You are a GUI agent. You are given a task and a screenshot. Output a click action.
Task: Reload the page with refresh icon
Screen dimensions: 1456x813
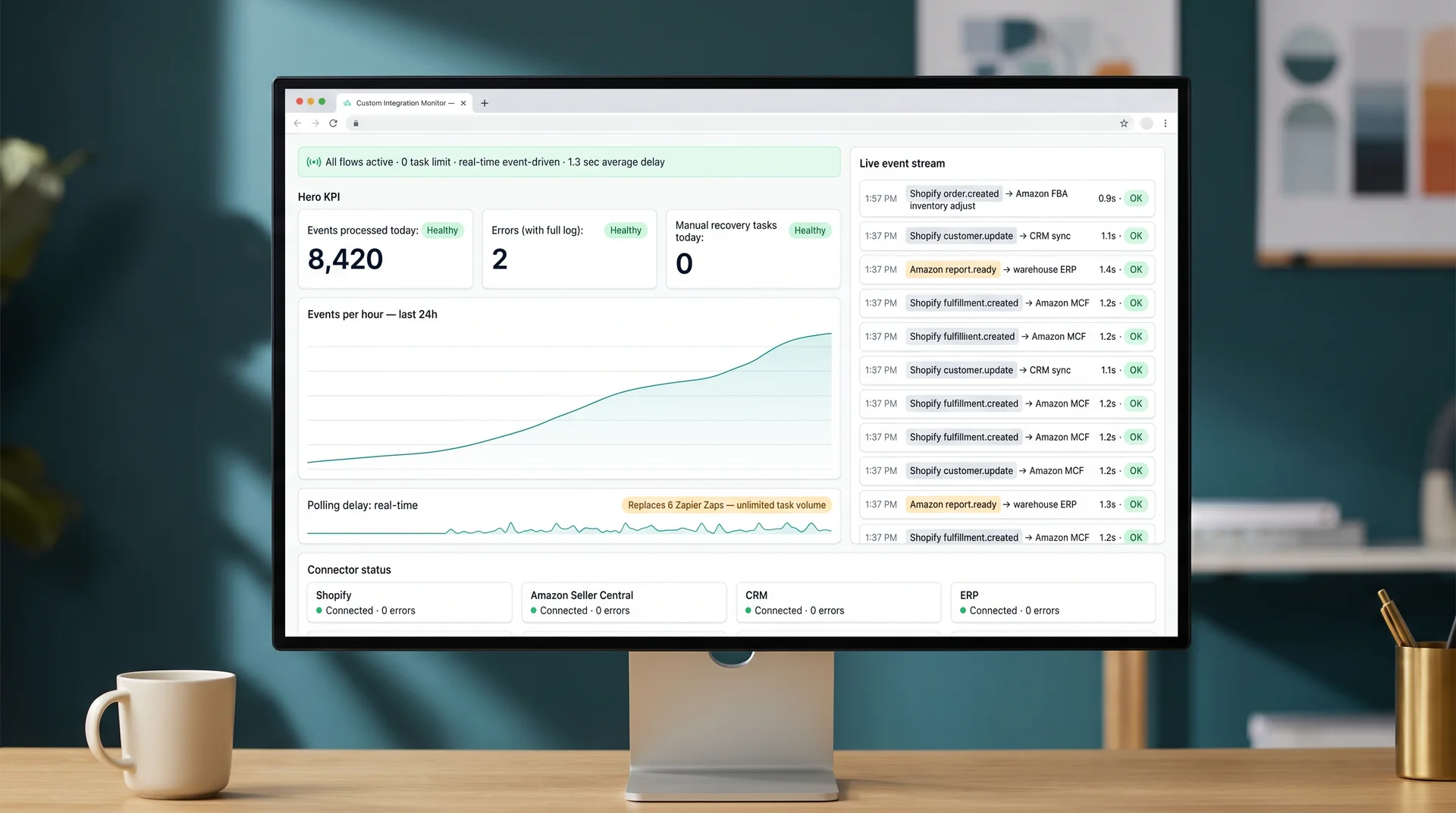(333, 124)
